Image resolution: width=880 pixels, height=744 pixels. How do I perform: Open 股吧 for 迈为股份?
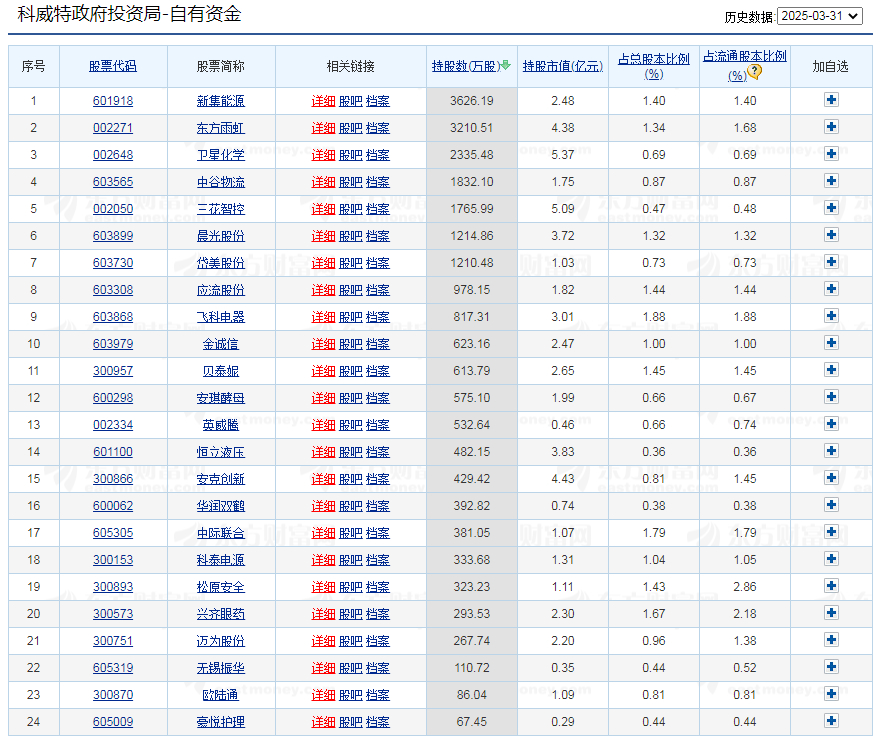[x=352, y=641]
